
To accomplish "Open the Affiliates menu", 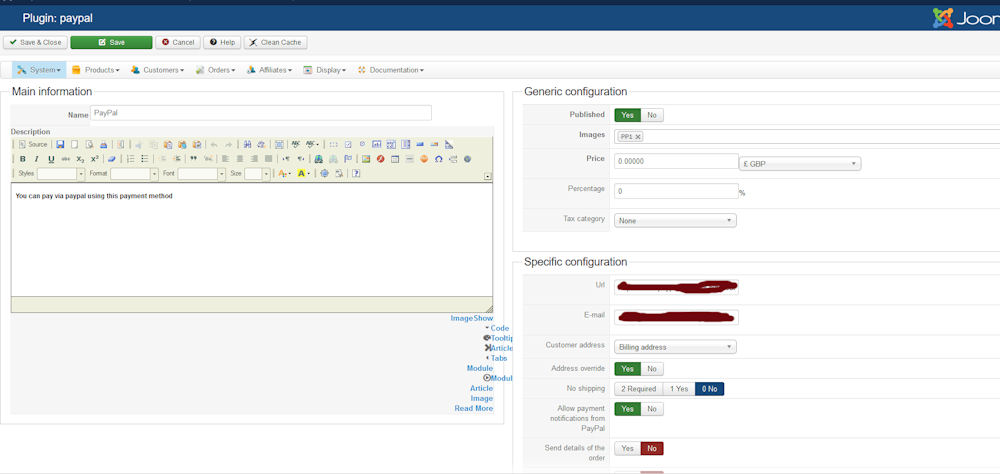I will coord(270,70).
